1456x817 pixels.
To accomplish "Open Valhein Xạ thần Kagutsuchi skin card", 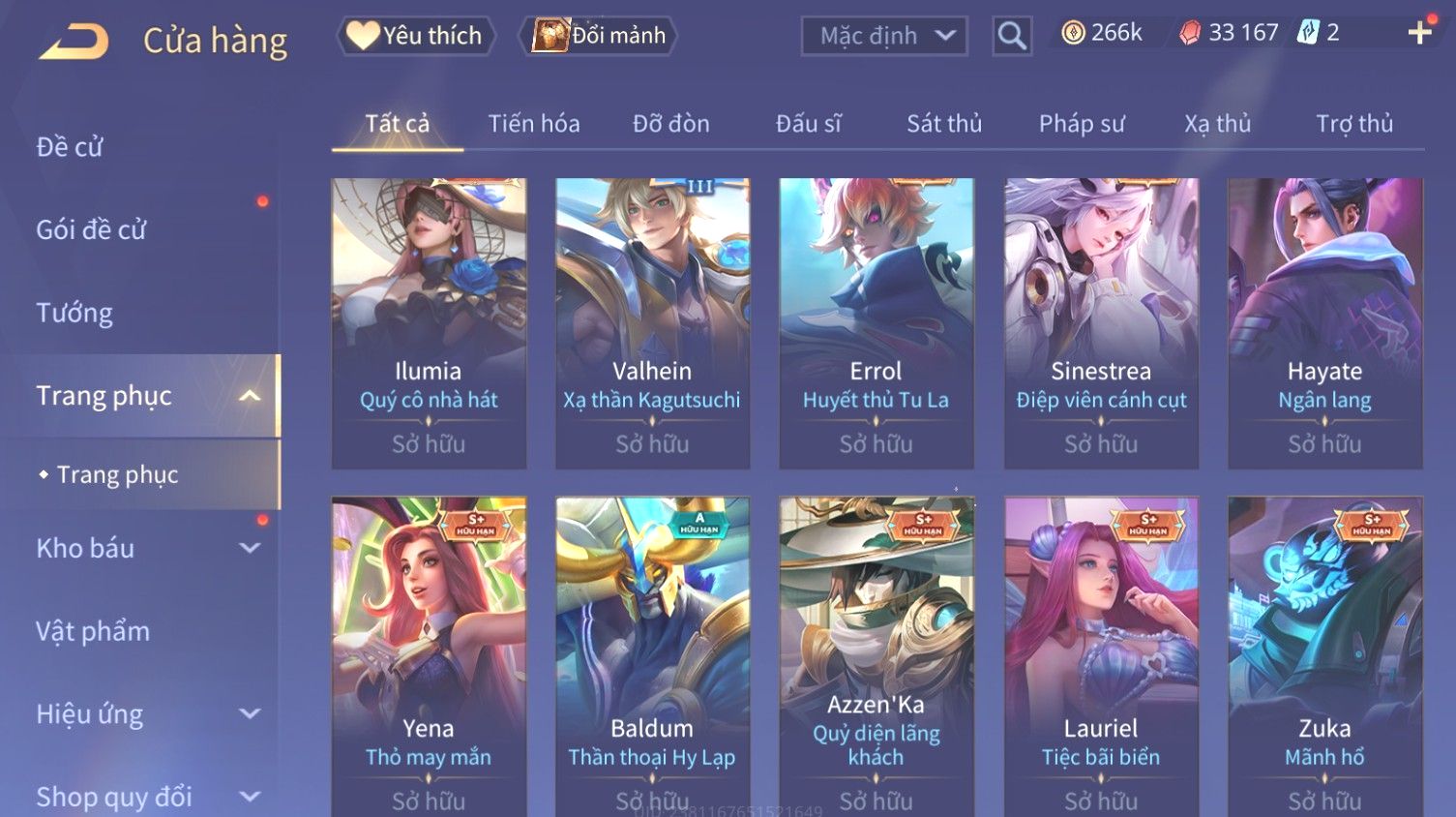I will 652,323.
